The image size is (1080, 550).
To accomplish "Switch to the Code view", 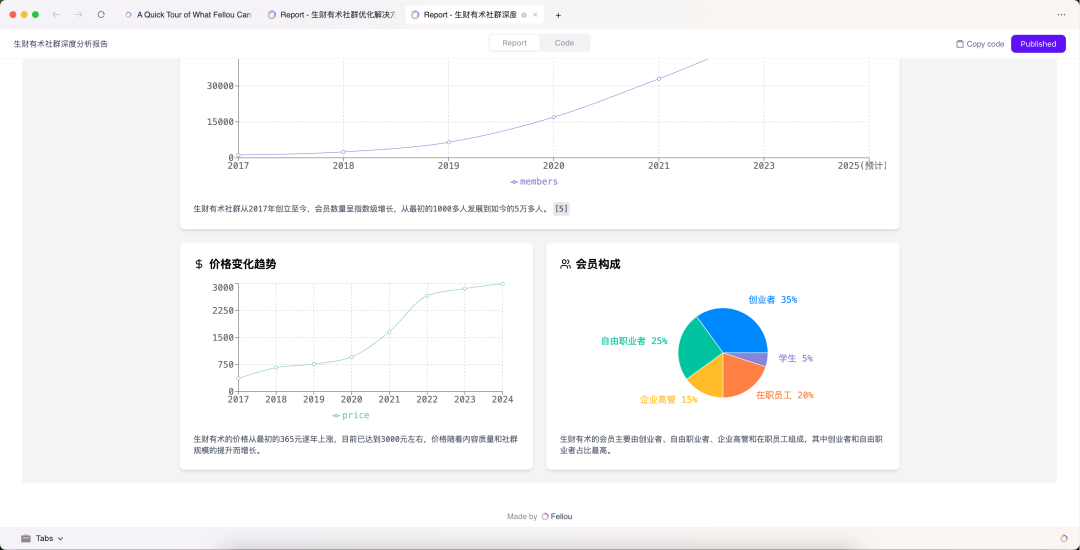I will (x=564, y=43).
